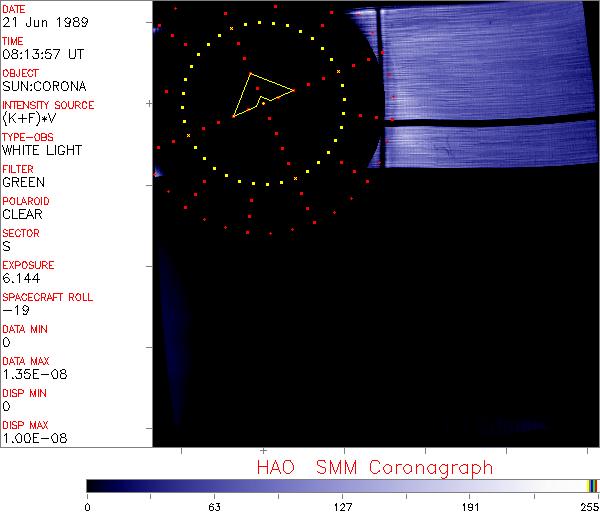Click the SECTOR label in info panel
Image resolution: width=600 pixels, height=512 pixels.
[x=20, y=233]
